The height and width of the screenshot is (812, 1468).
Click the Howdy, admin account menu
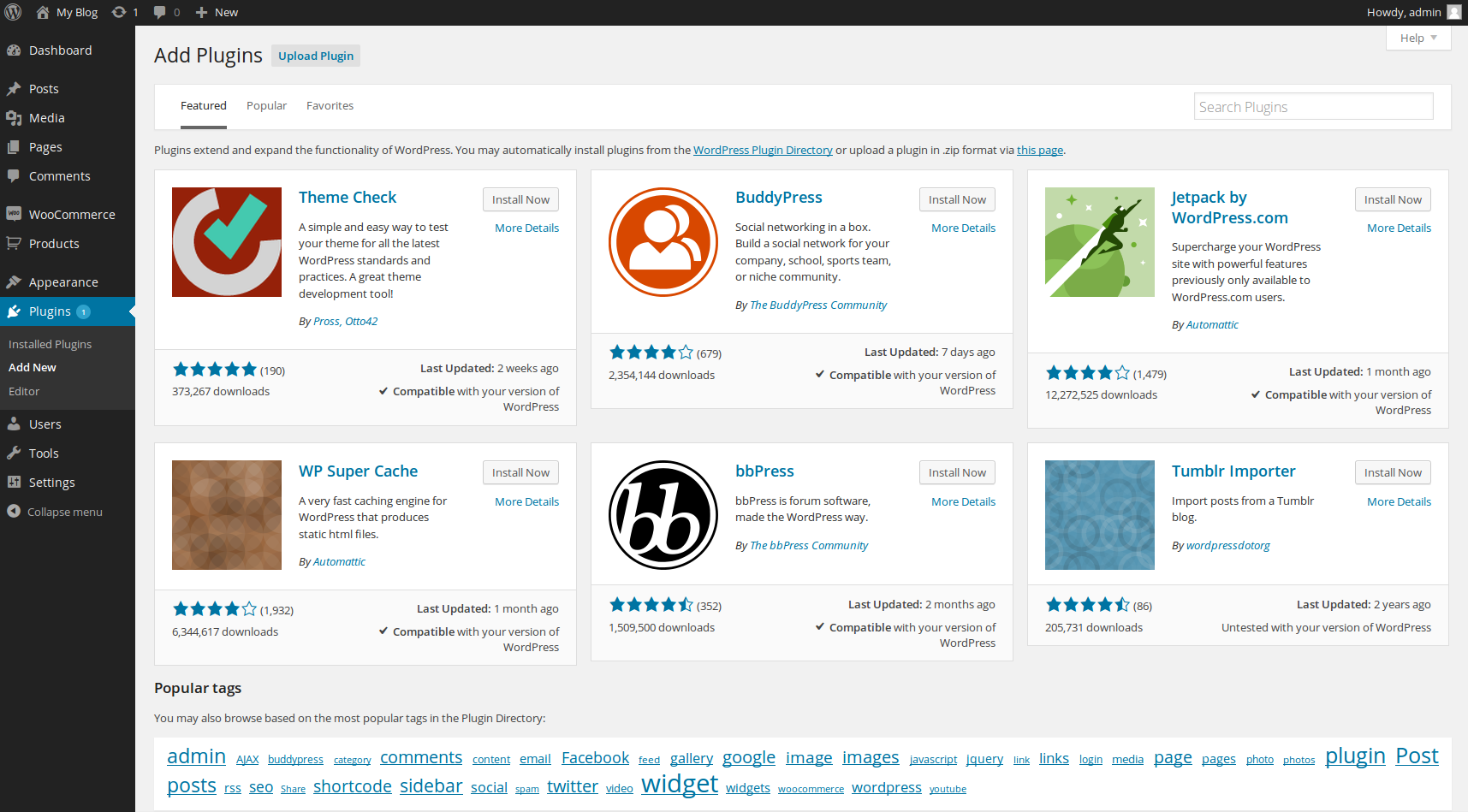1413,12
